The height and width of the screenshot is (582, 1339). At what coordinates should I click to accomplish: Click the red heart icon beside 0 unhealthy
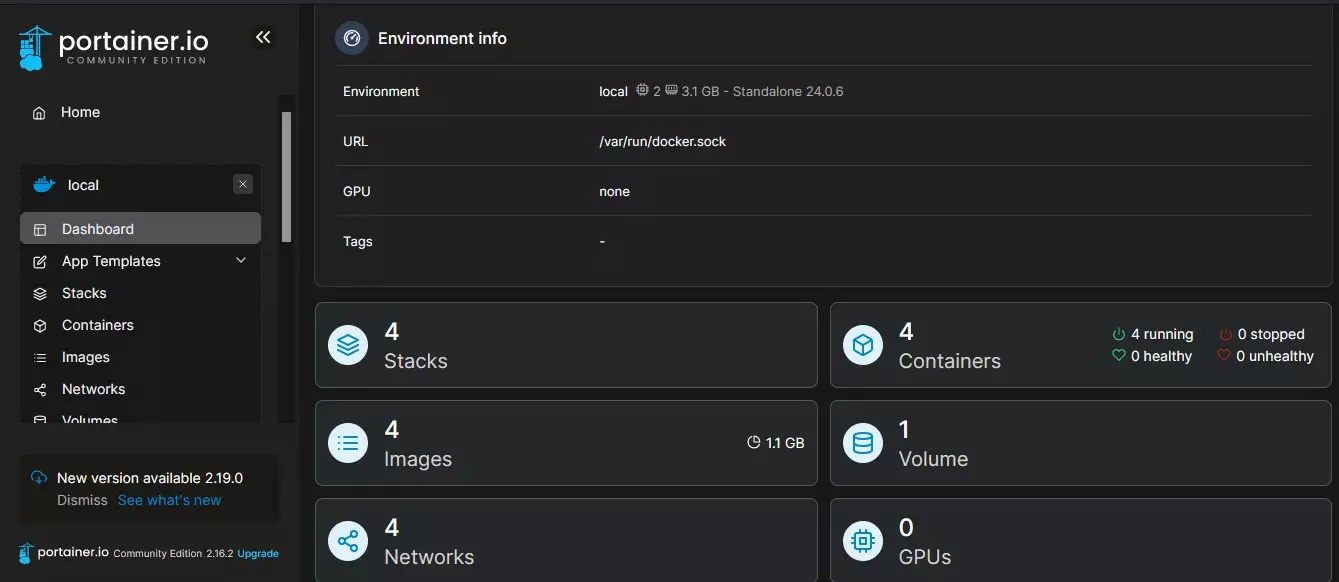tap(1224, 356)
